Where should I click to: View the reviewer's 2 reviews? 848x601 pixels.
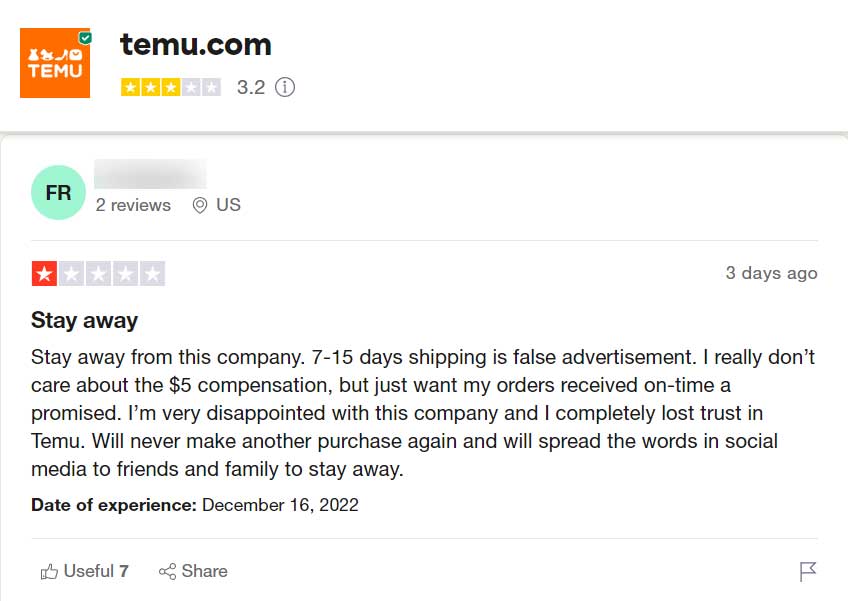tap(133, 205)
